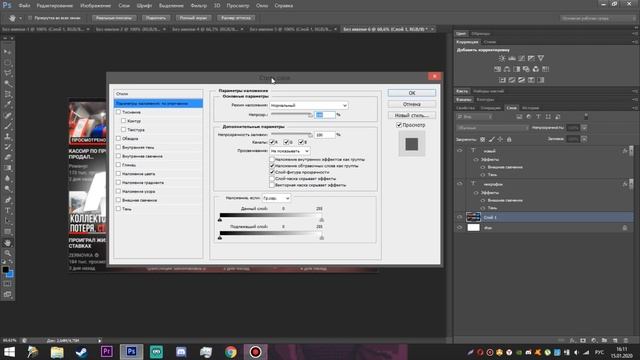Open the layer filter kind dropdown

coord(474,117)
